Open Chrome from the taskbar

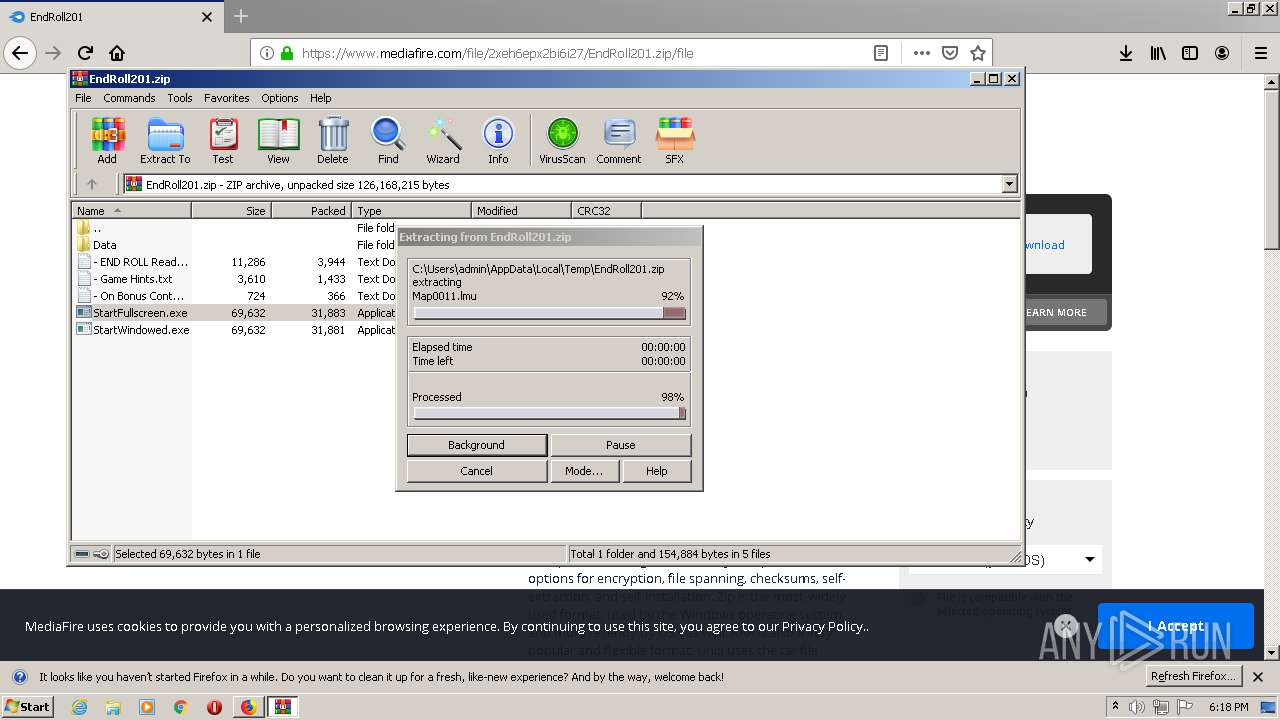pos(180,707)
